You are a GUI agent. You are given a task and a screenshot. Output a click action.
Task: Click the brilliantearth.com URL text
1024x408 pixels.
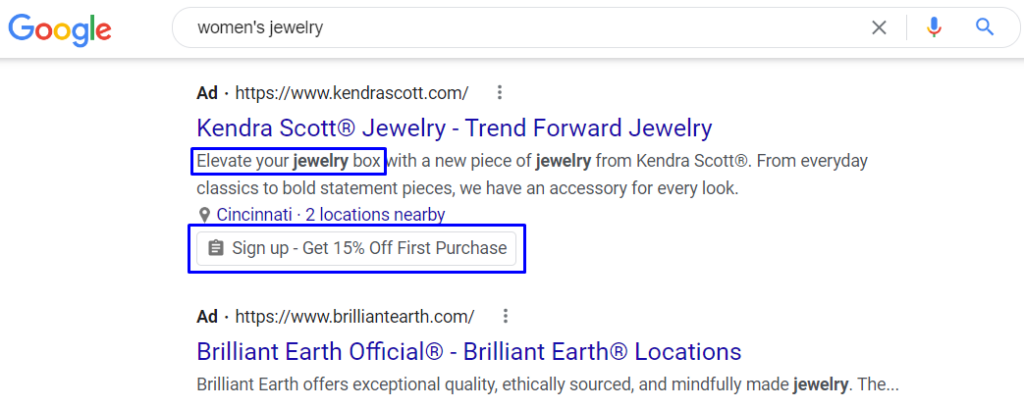tap(355, 317)
